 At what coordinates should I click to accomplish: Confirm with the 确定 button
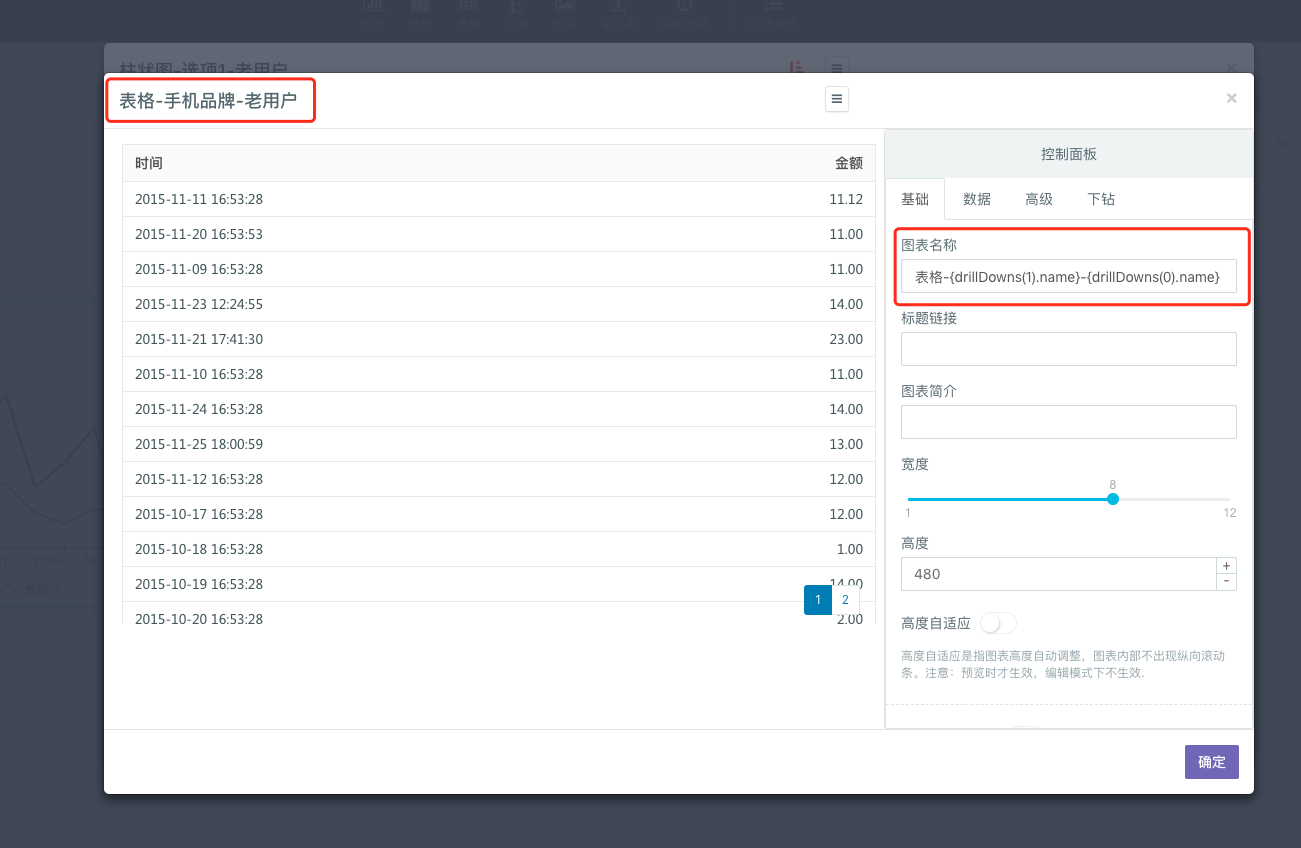pos(1212,762)
